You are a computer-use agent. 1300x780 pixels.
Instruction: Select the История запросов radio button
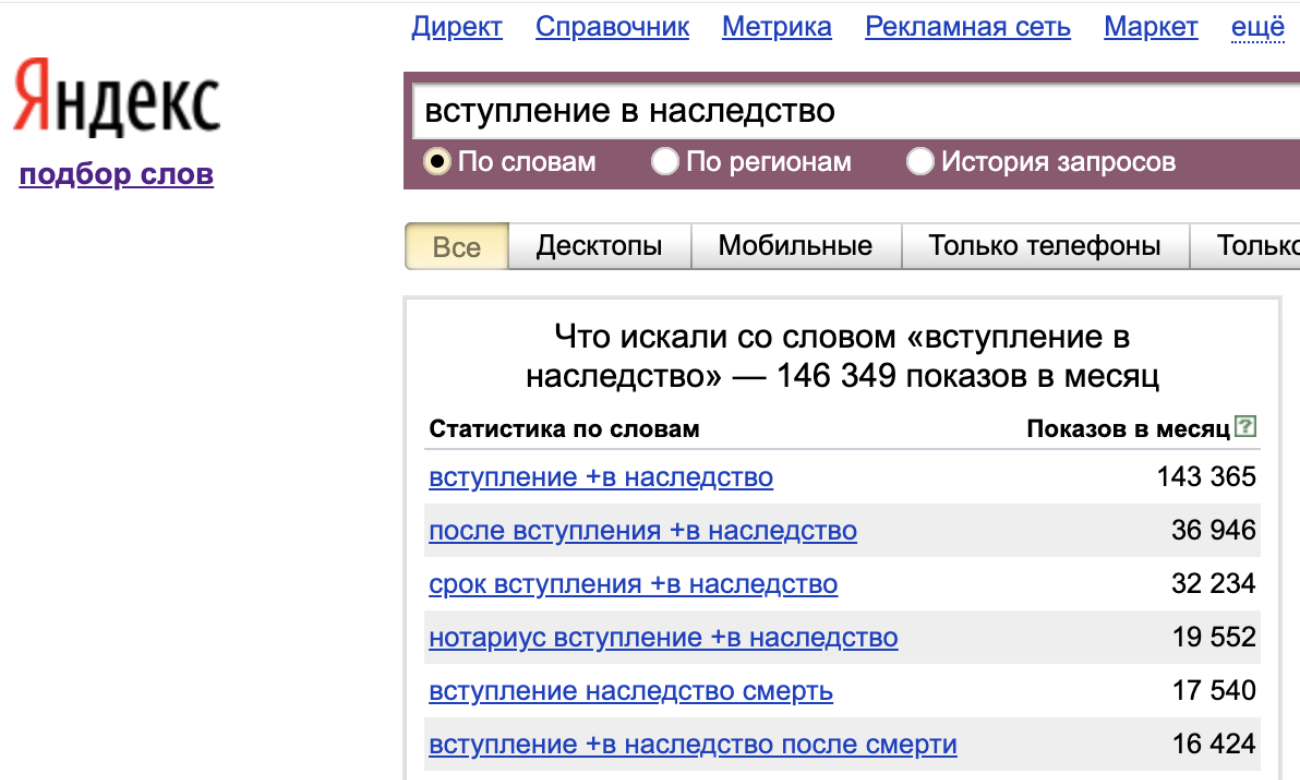coord(920,161)
